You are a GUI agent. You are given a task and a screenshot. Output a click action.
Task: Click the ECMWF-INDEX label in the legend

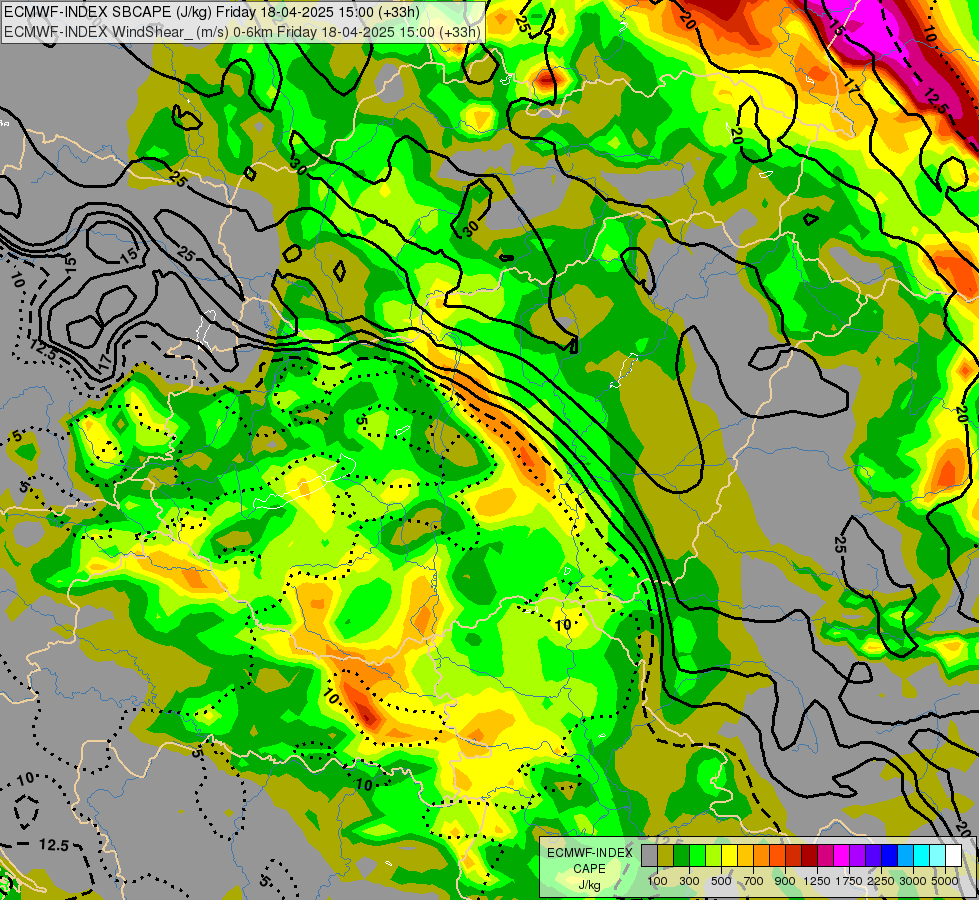[590, 853]
